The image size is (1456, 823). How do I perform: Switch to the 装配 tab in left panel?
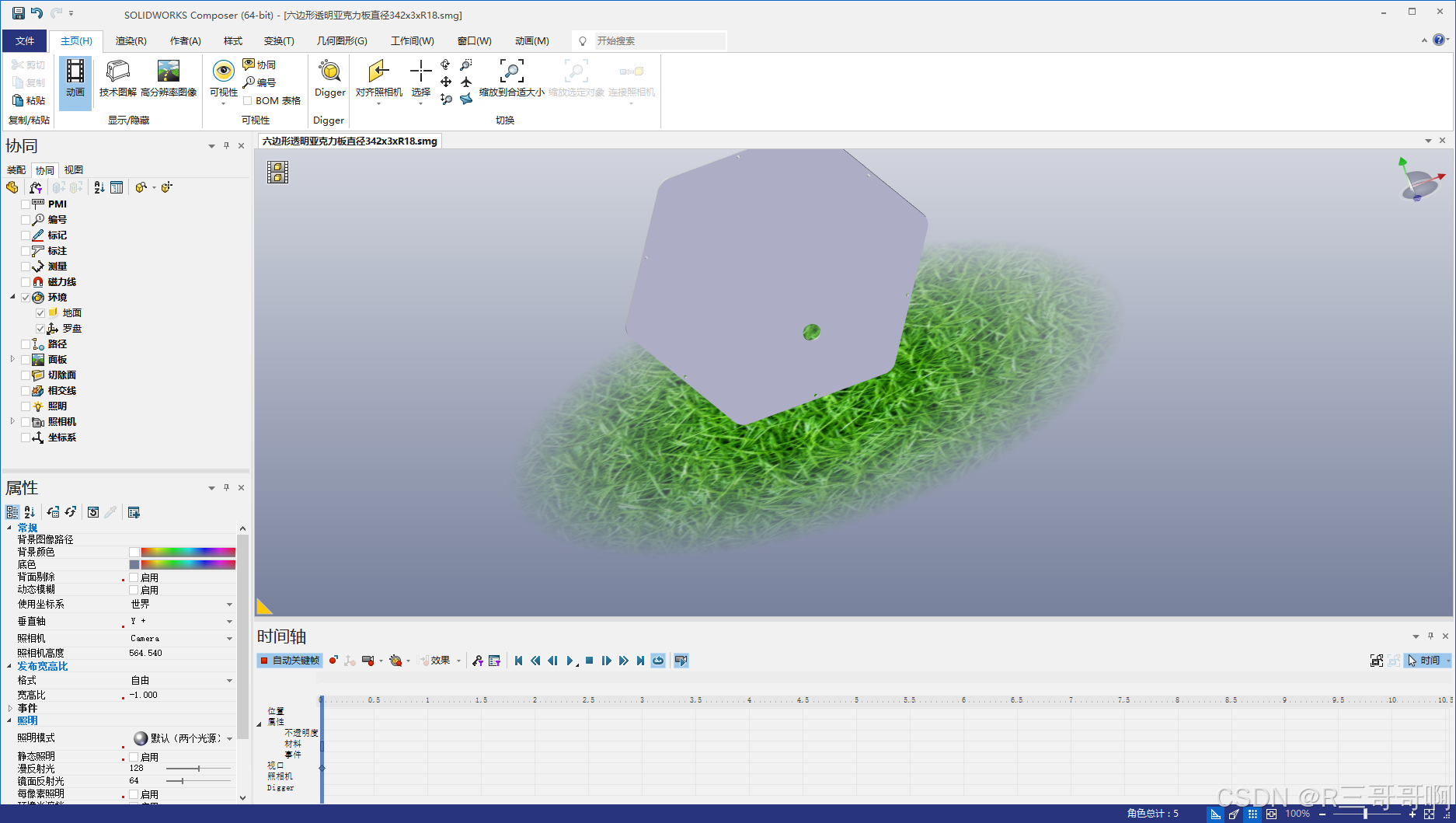17,169
